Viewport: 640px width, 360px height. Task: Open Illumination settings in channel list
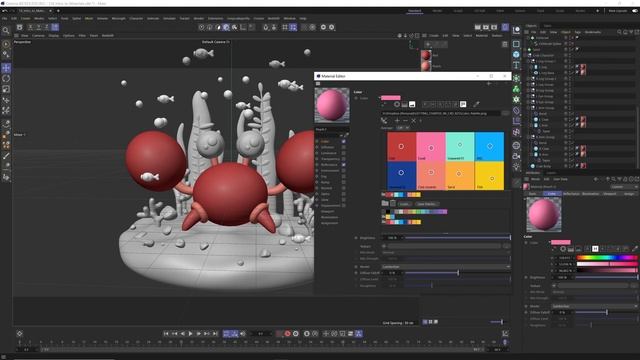click(329, 217)
